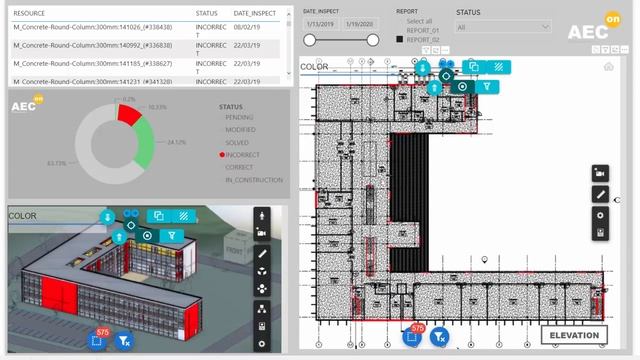This screenshot has height=360, width=640.
Task: Sort table by RESOURCE column header
Action: tap(29, 13)
